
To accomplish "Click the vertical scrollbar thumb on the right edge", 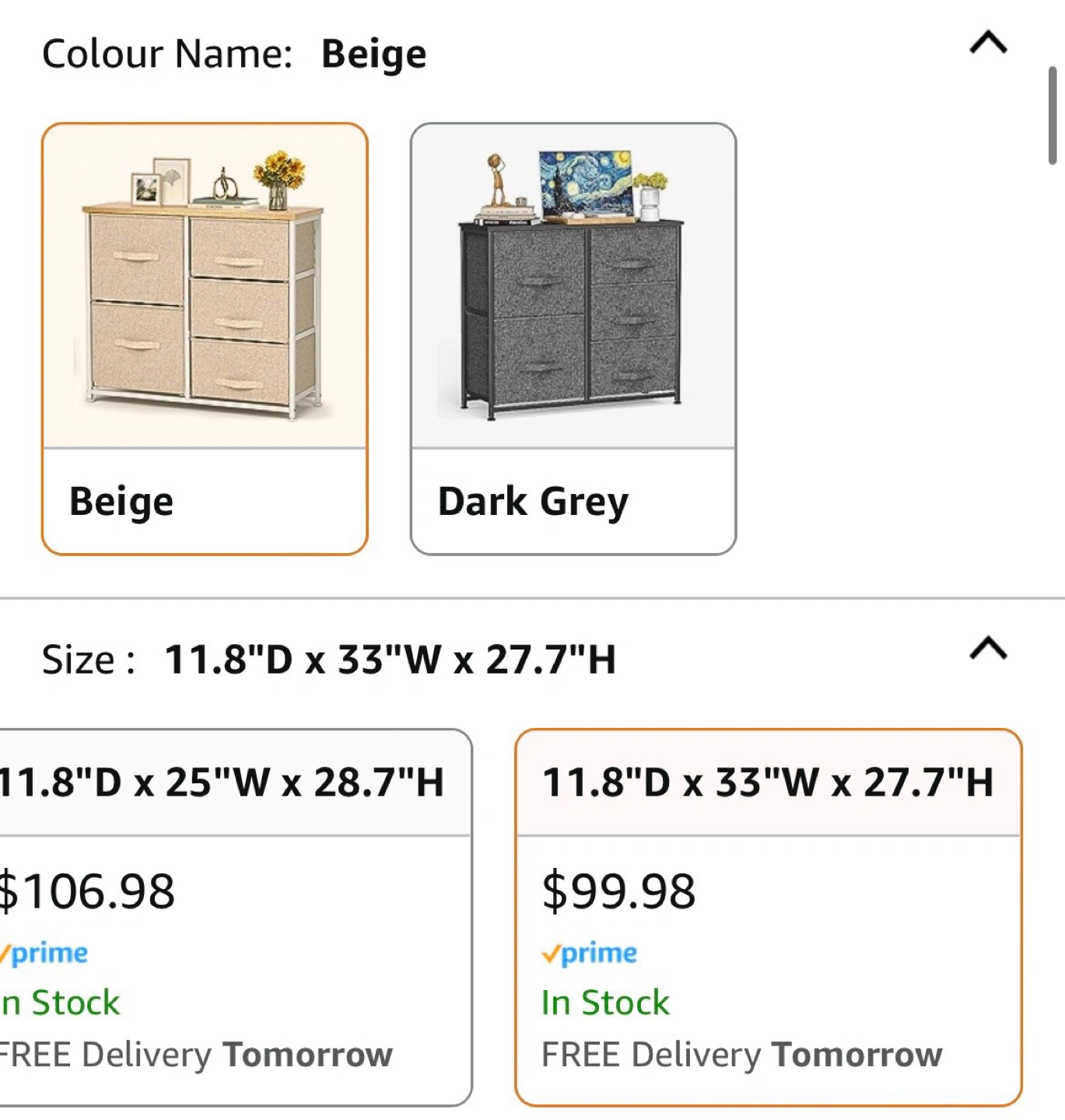I will [x=1053, y=116].
